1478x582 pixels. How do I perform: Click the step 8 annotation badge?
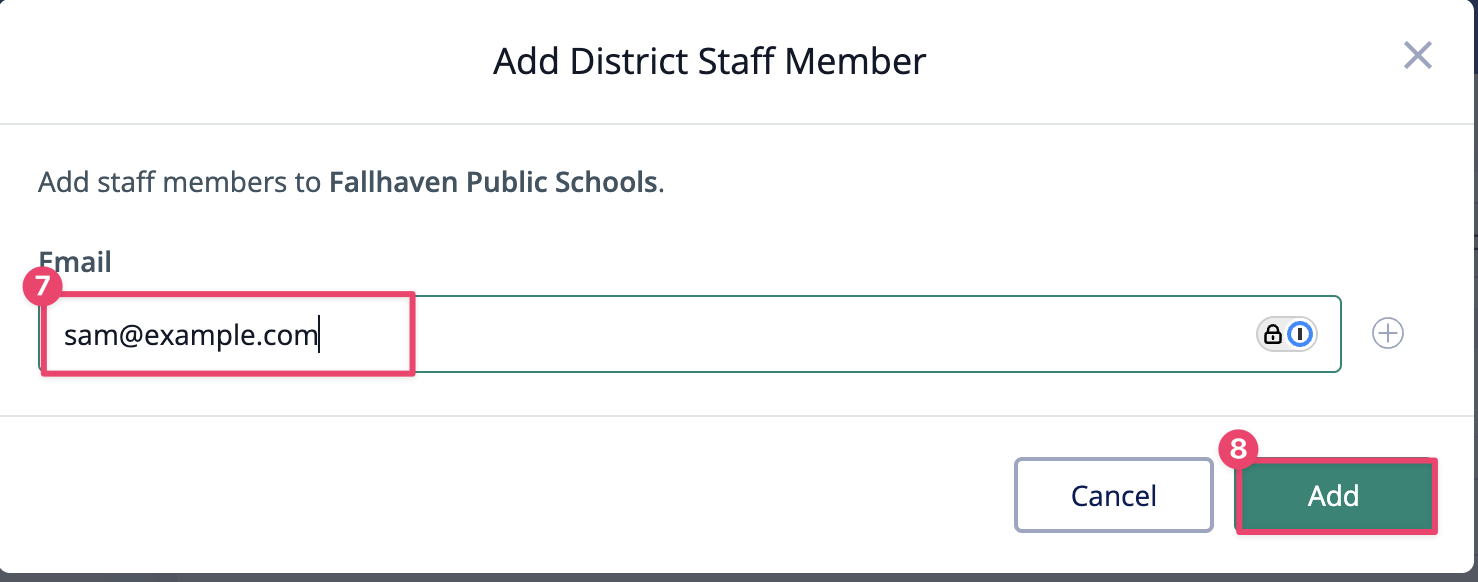click(x=1238, y=449)
